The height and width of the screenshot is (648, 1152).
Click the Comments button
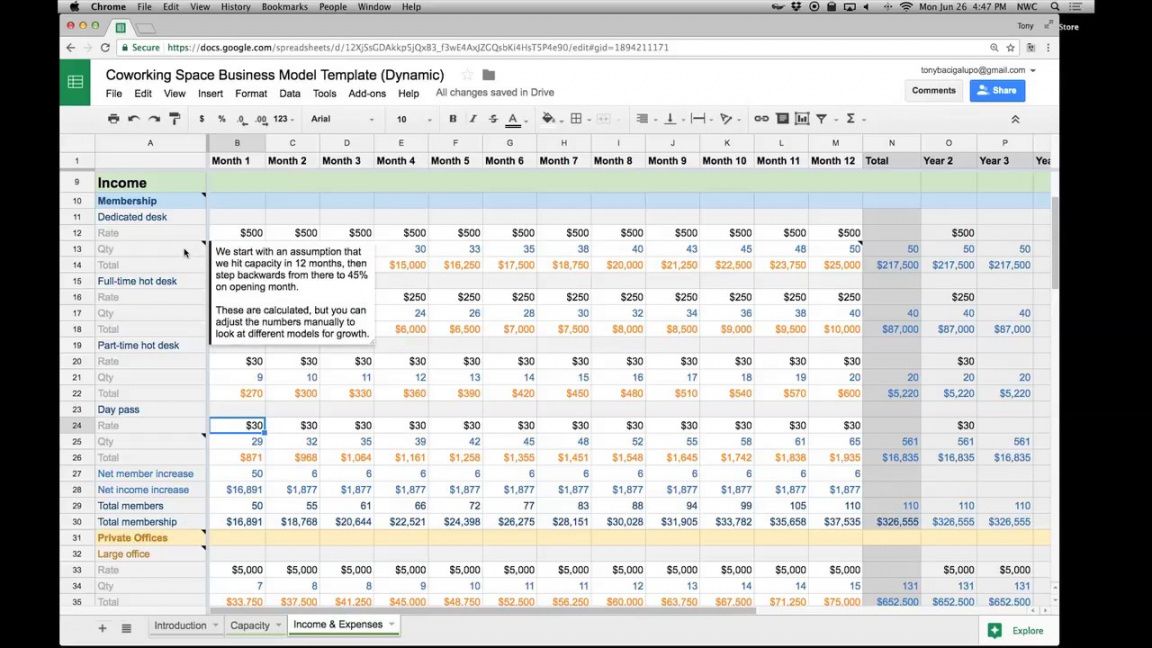[x=933, y=90]
